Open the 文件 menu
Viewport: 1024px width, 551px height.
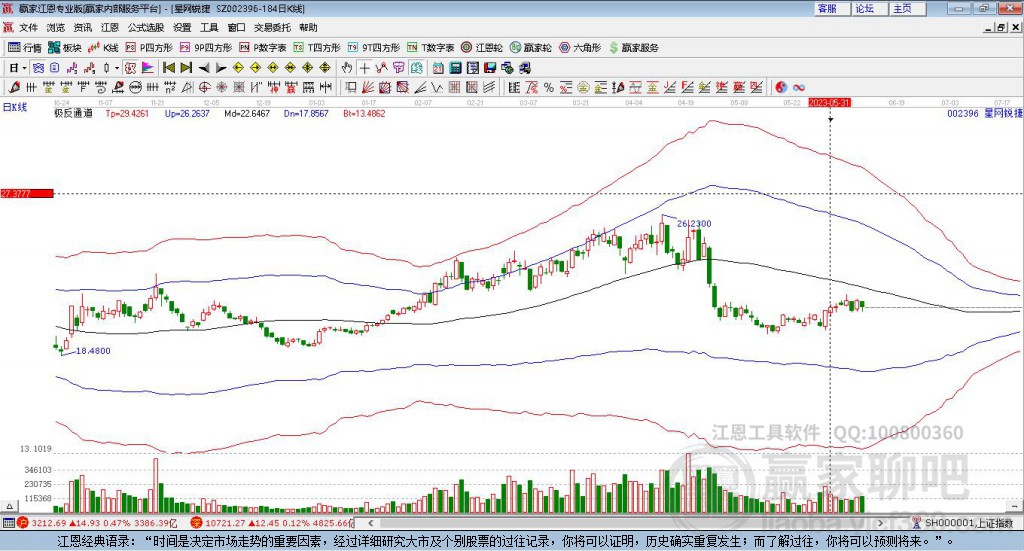[29, 27]
